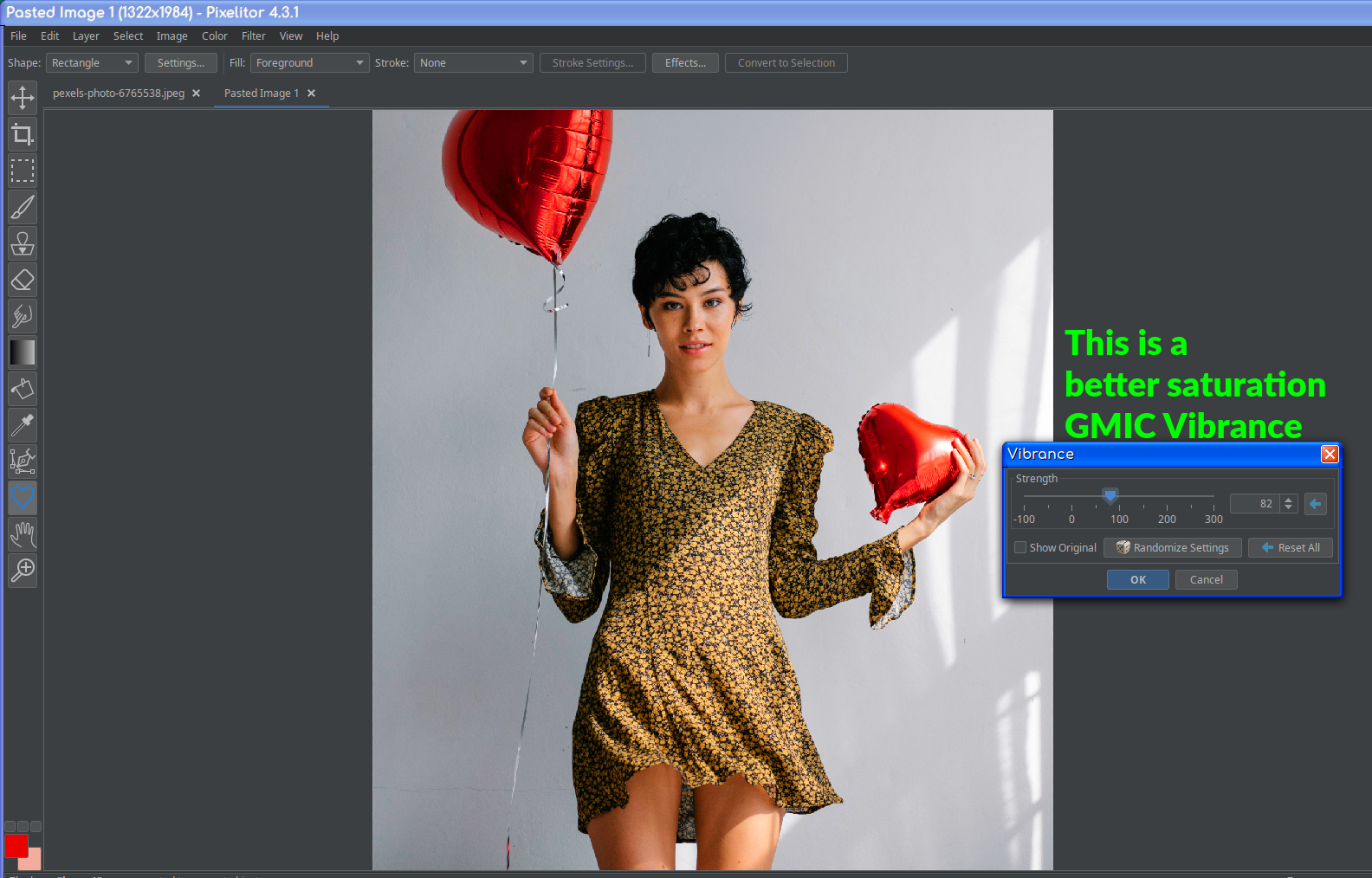Click the Randomize Settings button
The image size is (1372, 878).
pyautogui.click(x=1172, y=547)
